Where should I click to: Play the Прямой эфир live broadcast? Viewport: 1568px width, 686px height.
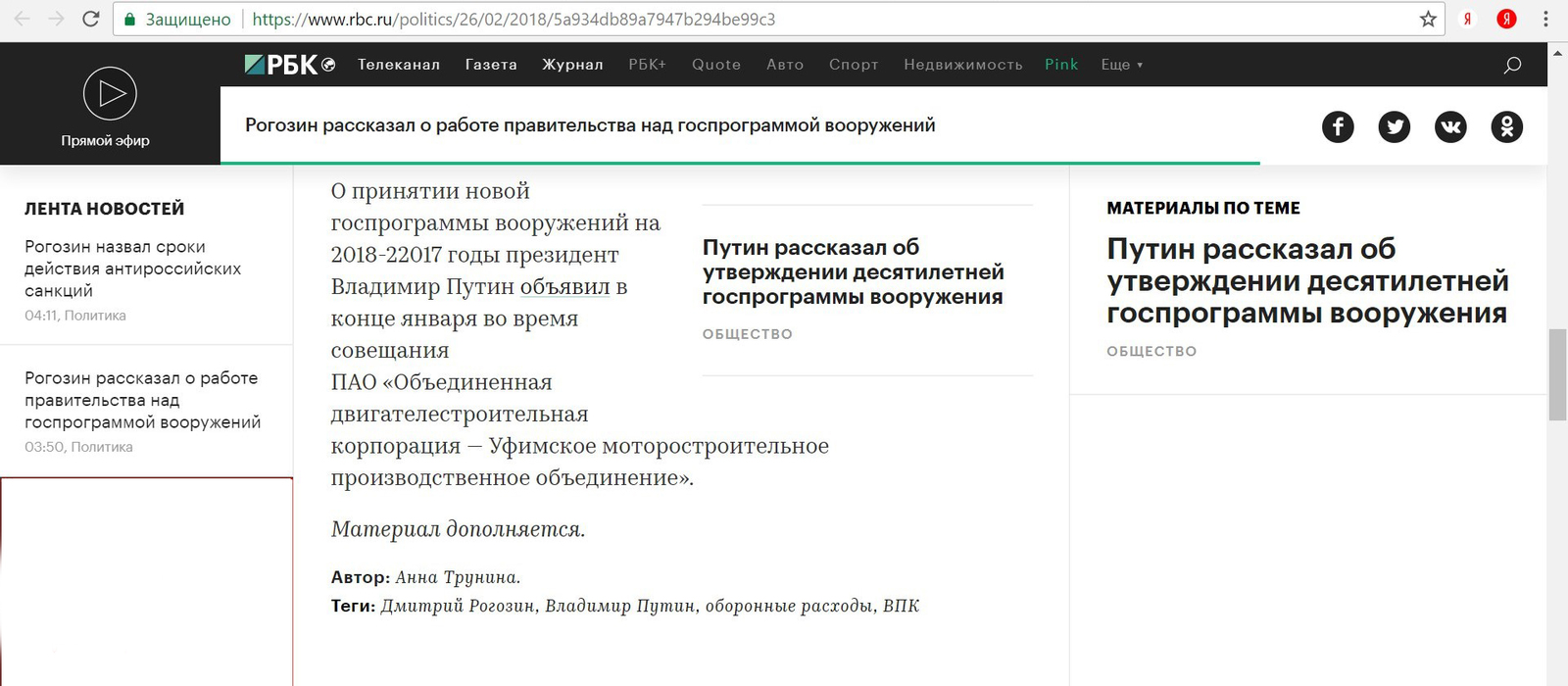[110, 94]
